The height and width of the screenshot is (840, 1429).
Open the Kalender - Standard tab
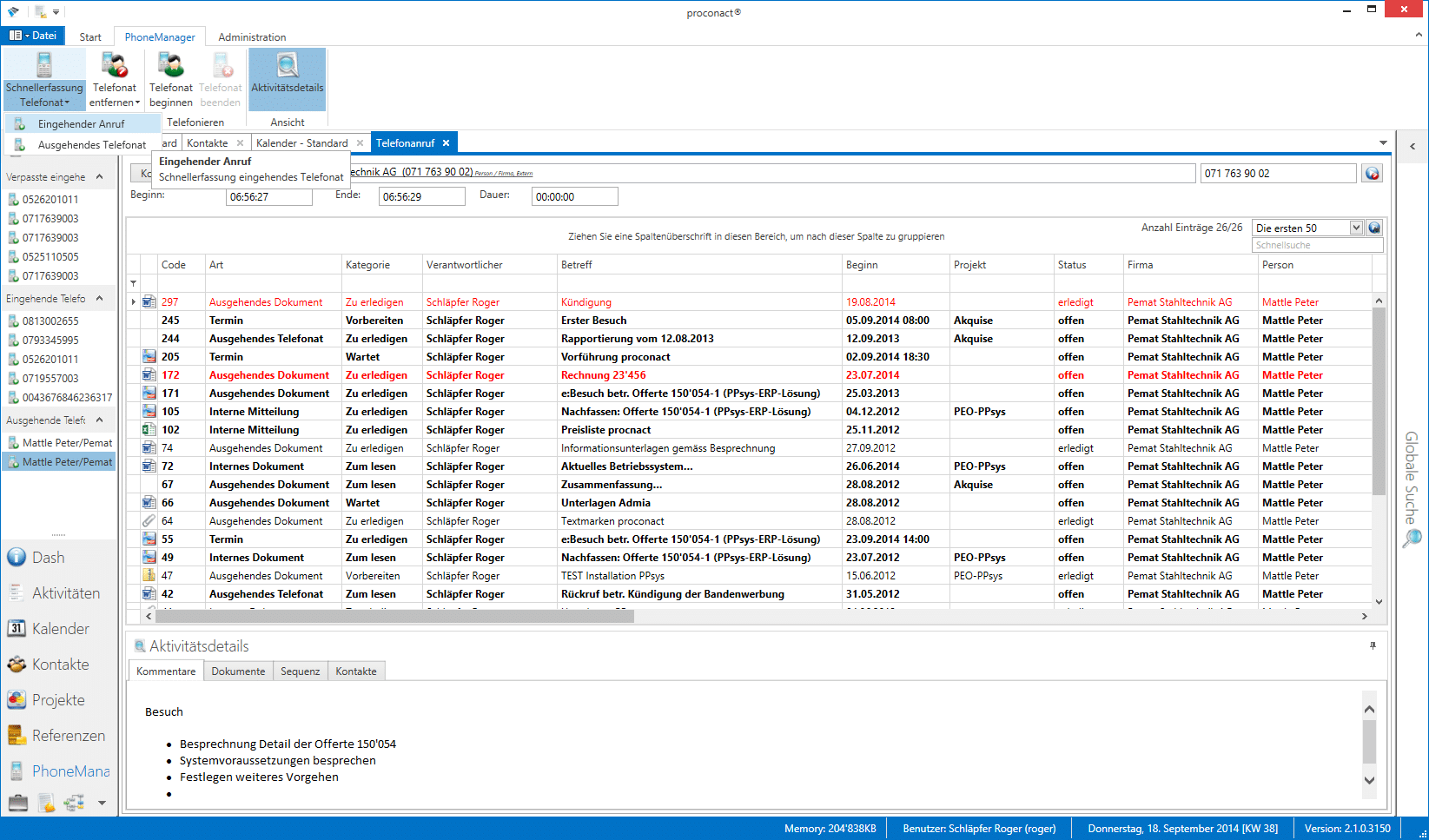click(x=302, y=143)
